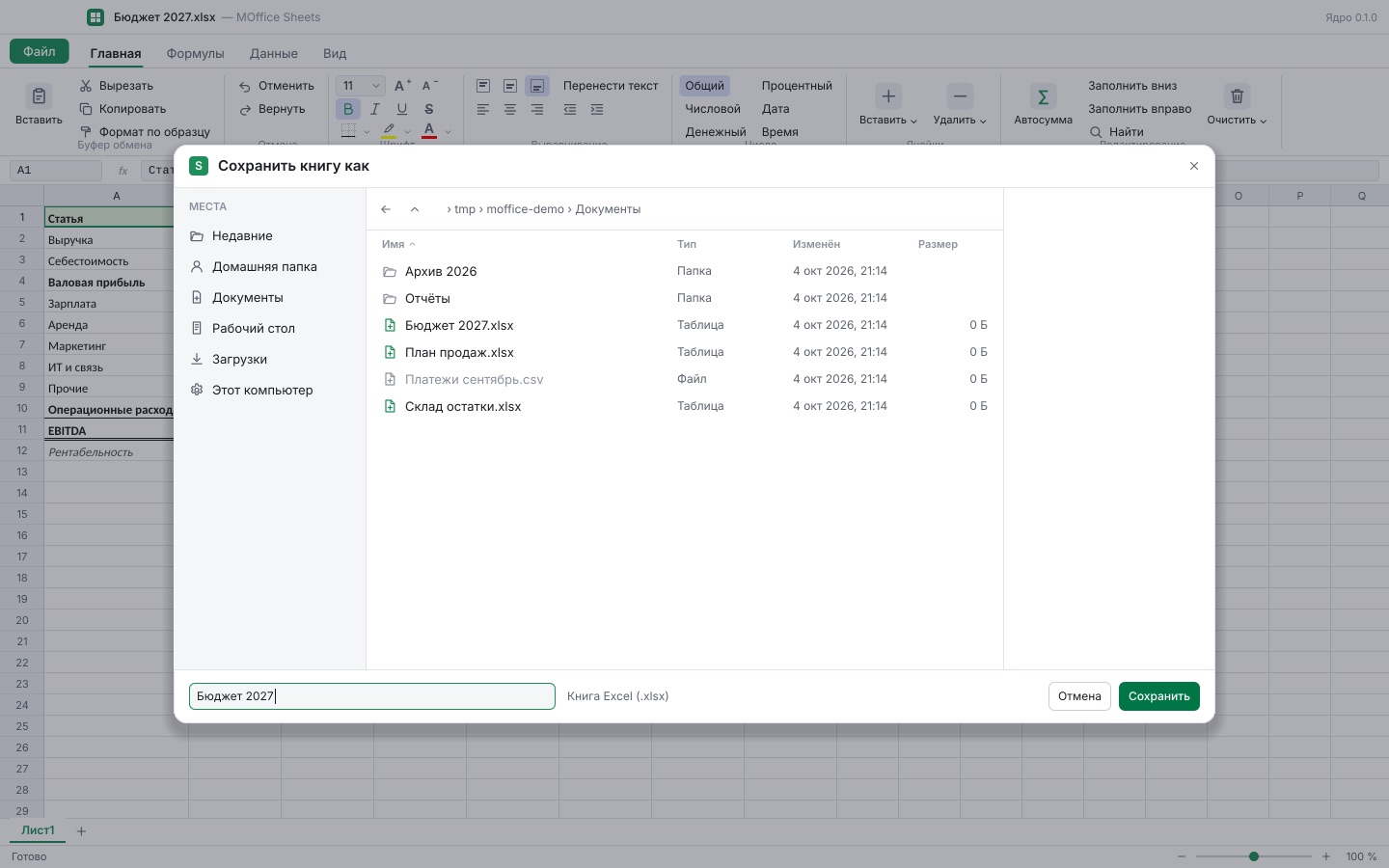
Task: Go up one folder level in the dialog
Action: pos(415,209)
